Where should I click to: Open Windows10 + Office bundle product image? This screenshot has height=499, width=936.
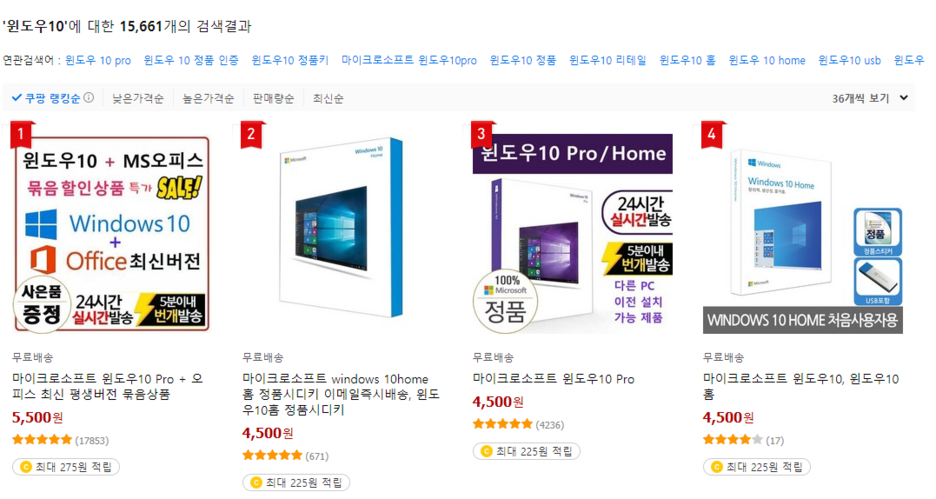pos(112,233)
